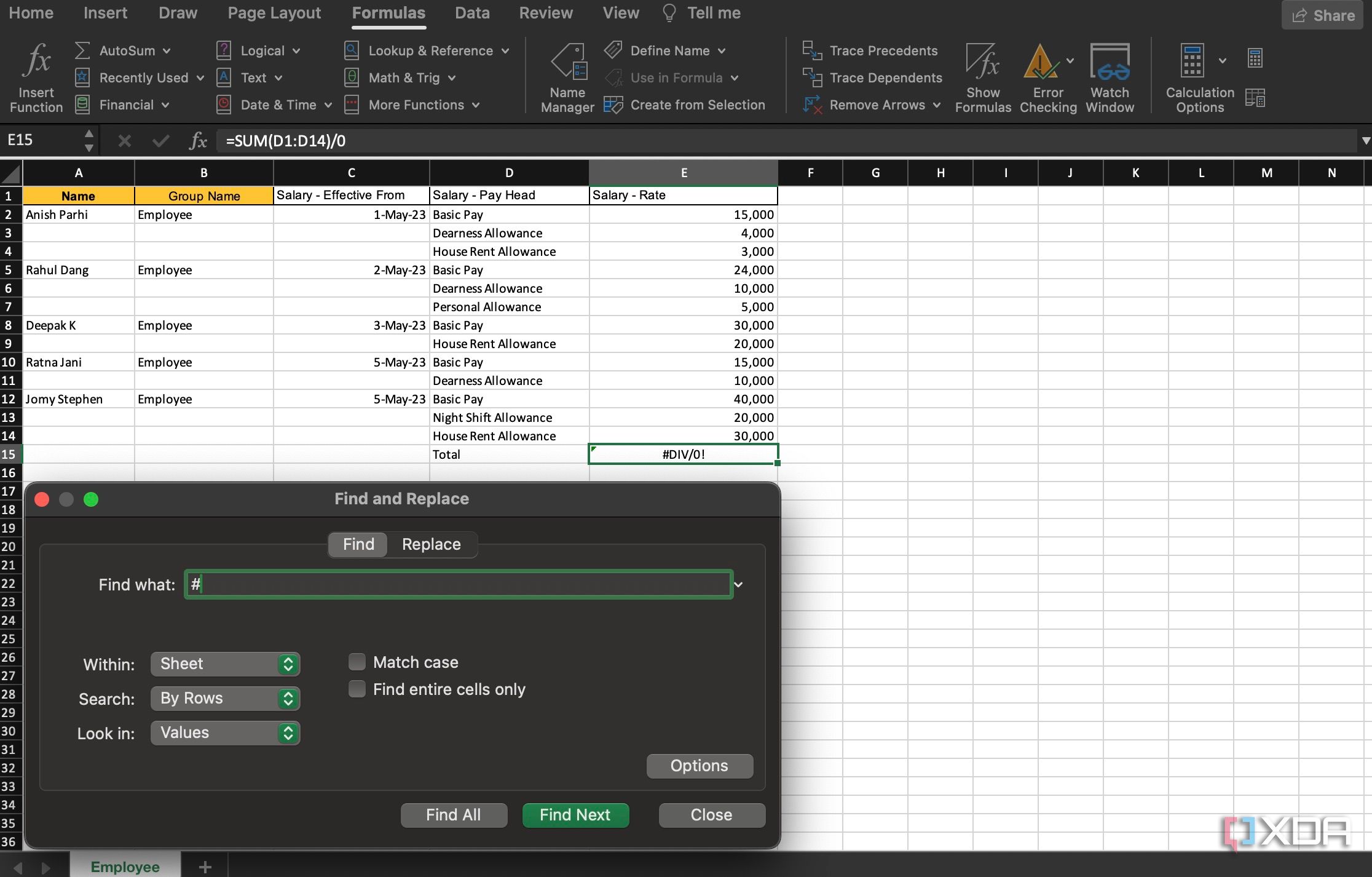This screenshot has height=877, width=1372.
Task: Open the Within: Sheet dropdown
Action: (x=225, y=664)
